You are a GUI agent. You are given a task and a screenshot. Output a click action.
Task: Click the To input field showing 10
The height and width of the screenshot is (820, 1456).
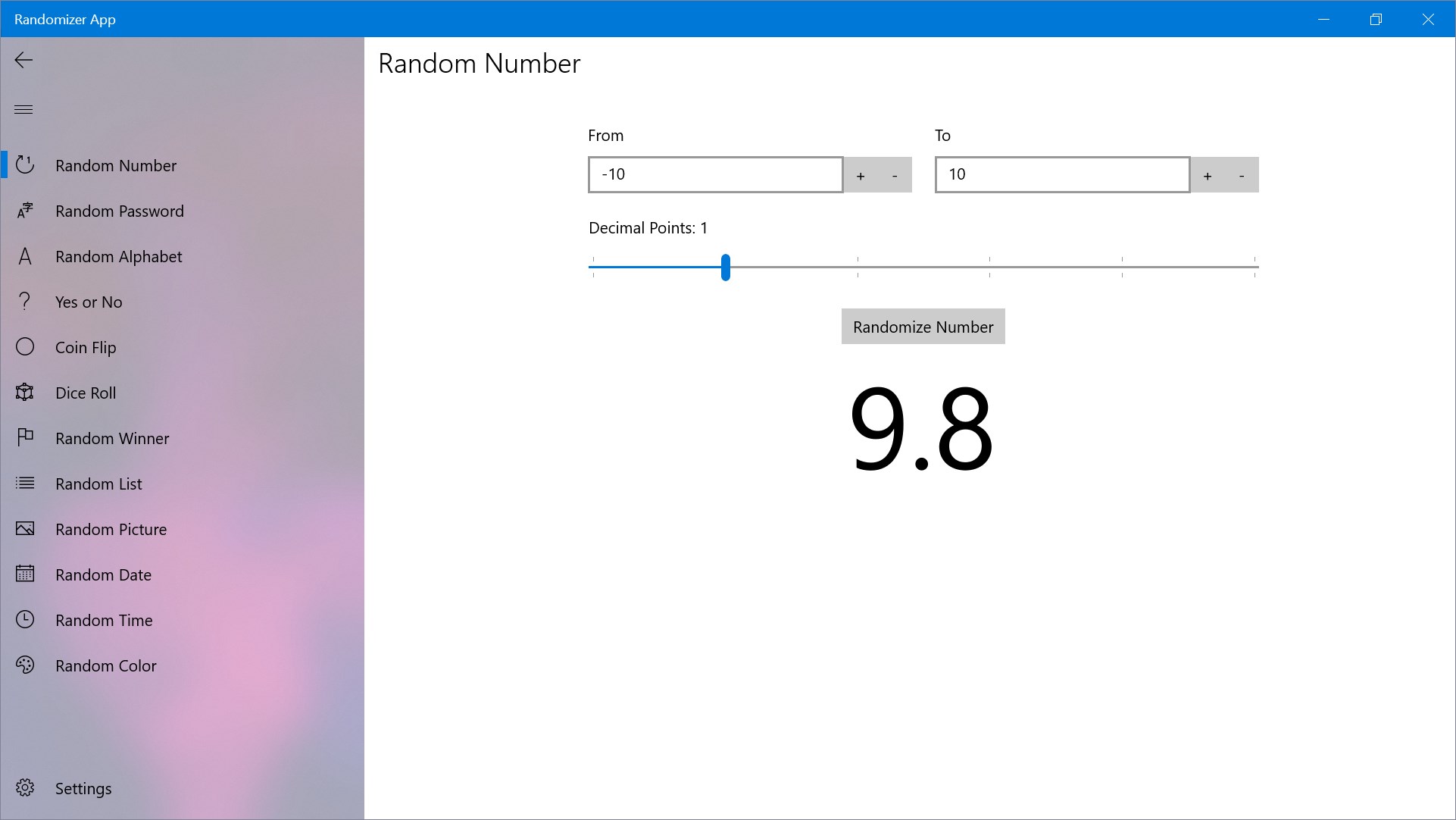point(1062,175)
